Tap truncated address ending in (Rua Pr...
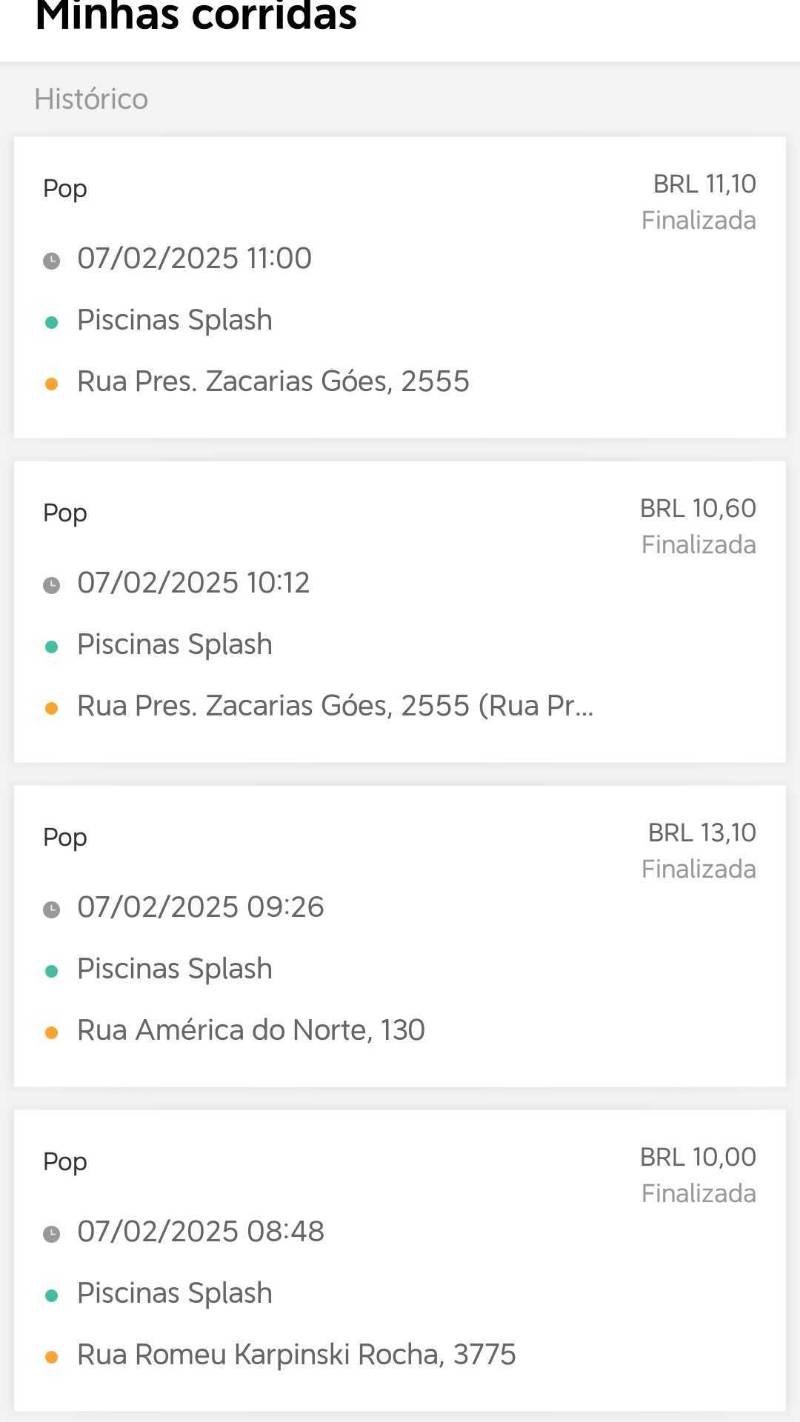Image resolution: width=800 pixels, height=1422 pixels. 335,706
